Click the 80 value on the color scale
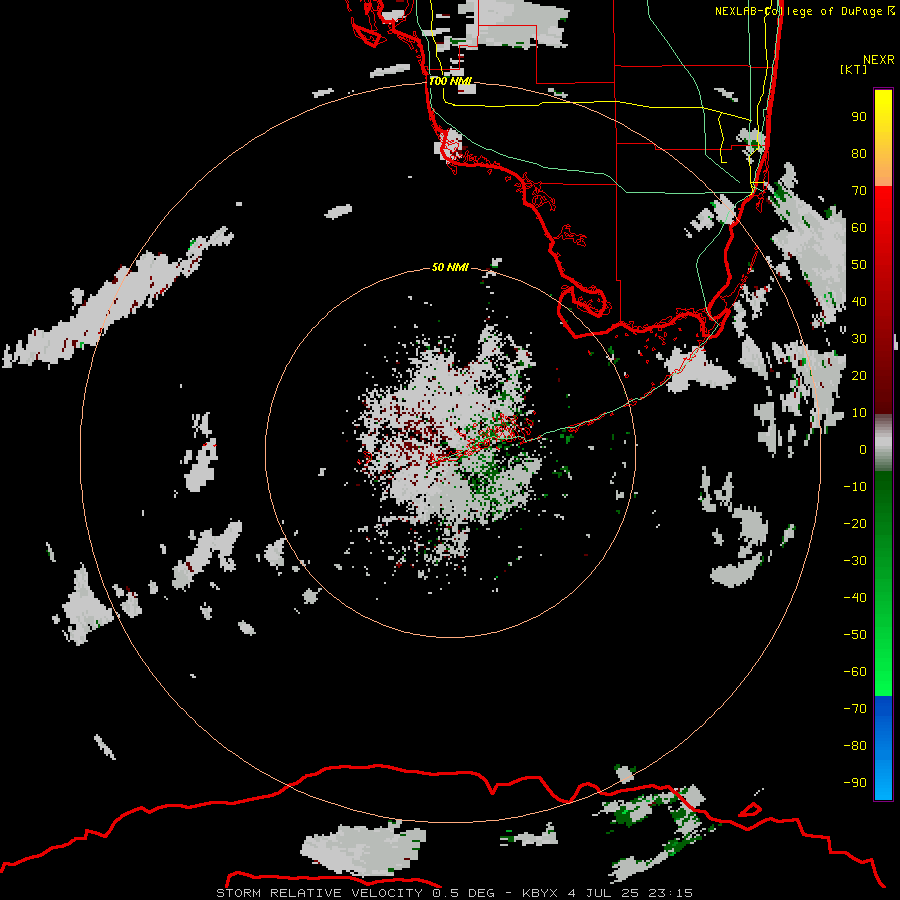The width and height of the screenshot is (900, 900). tap(859, 153)
